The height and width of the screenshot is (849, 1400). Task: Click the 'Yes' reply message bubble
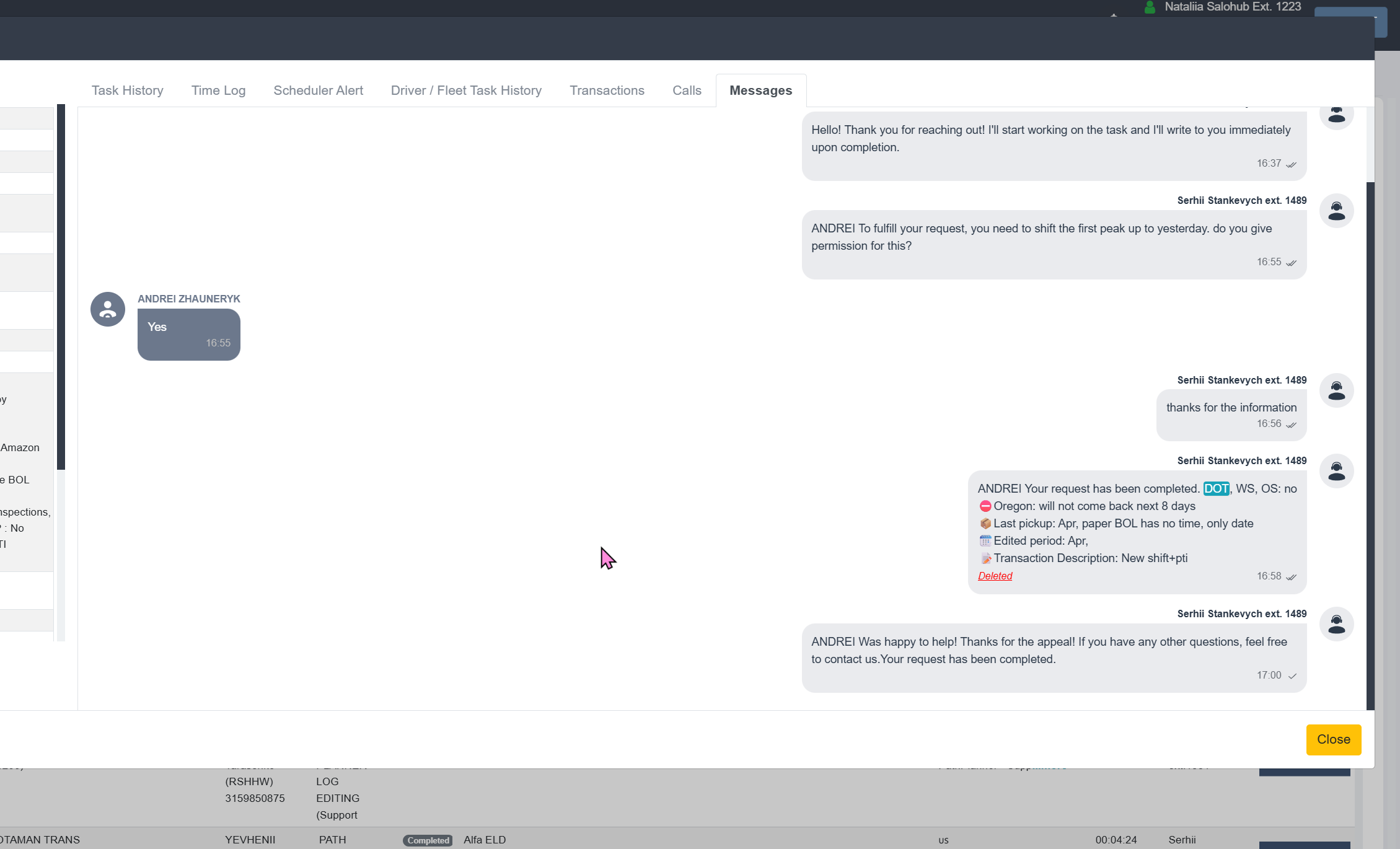(x=188, y=334)
